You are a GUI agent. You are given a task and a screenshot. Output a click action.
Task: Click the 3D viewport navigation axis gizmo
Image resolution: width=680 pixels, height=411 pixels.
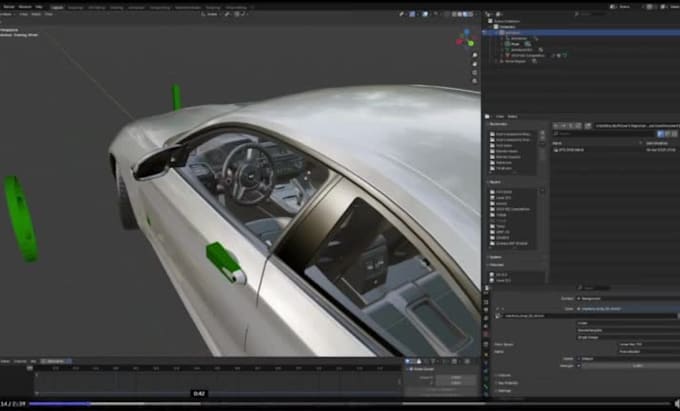(465, 38)
